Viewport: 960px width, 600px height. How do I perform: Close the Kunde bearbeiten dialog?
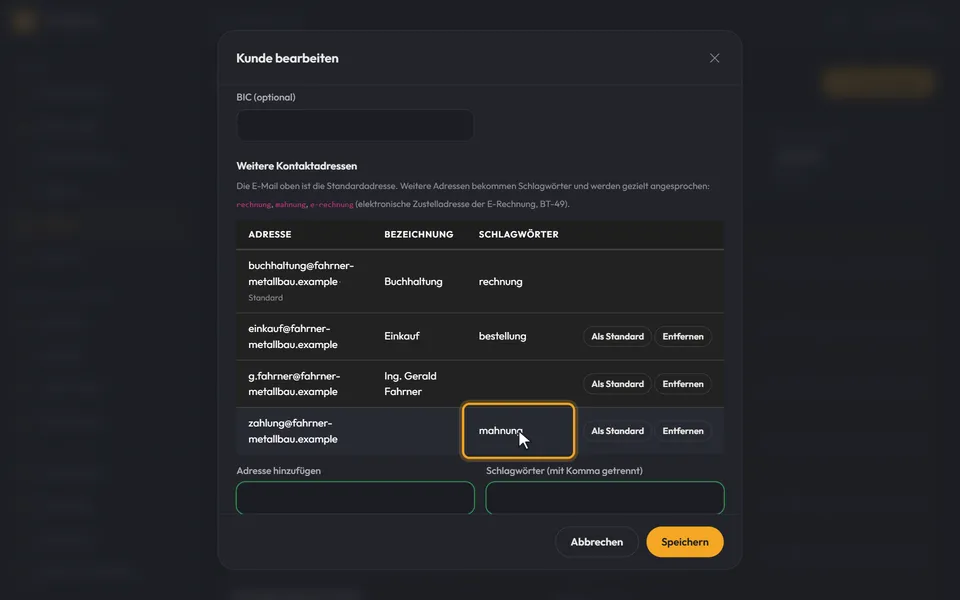(x=714, y=58)
